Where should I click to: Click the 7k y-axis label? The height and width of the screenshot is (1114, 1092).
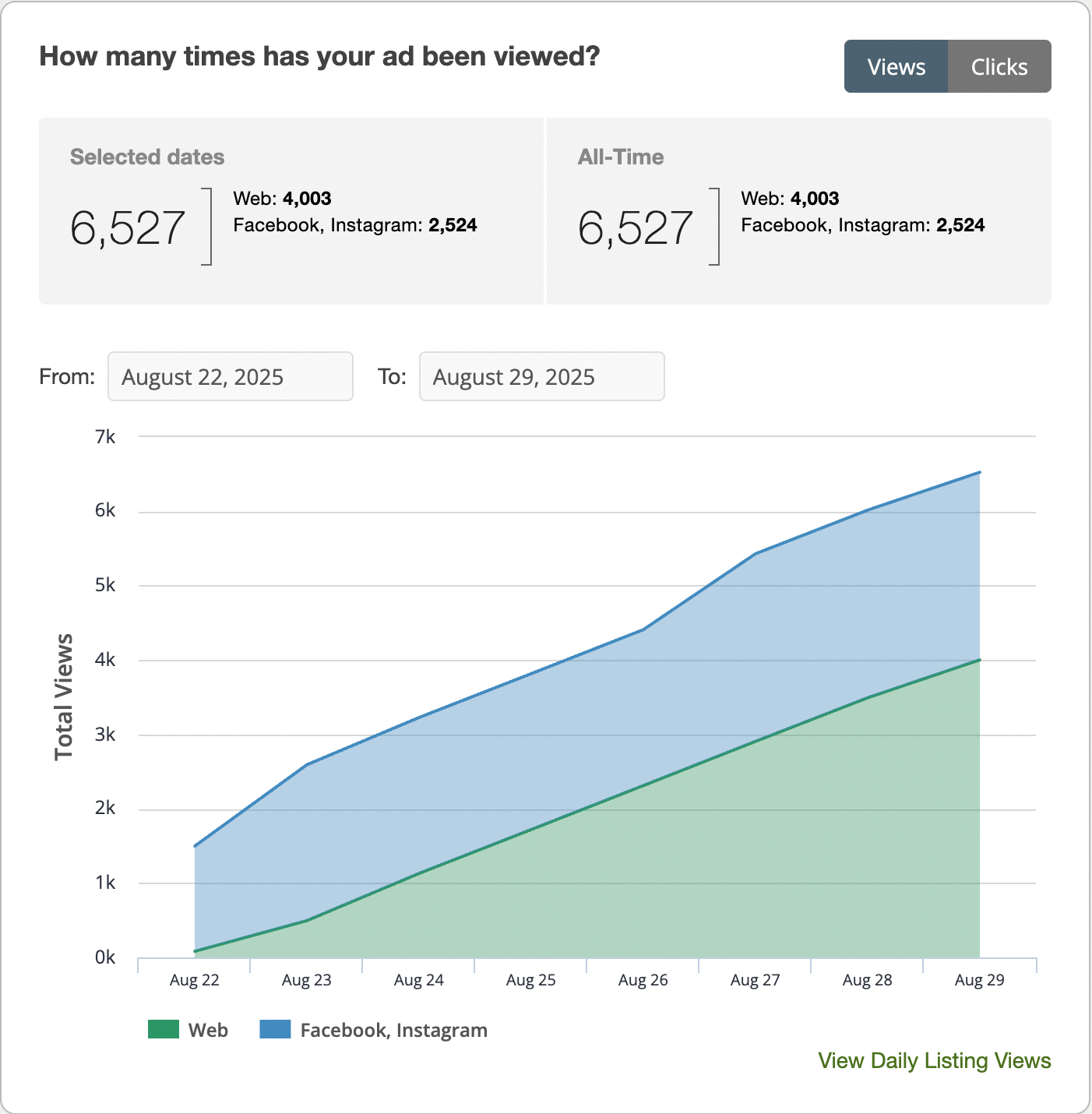[x=105, y=437]
